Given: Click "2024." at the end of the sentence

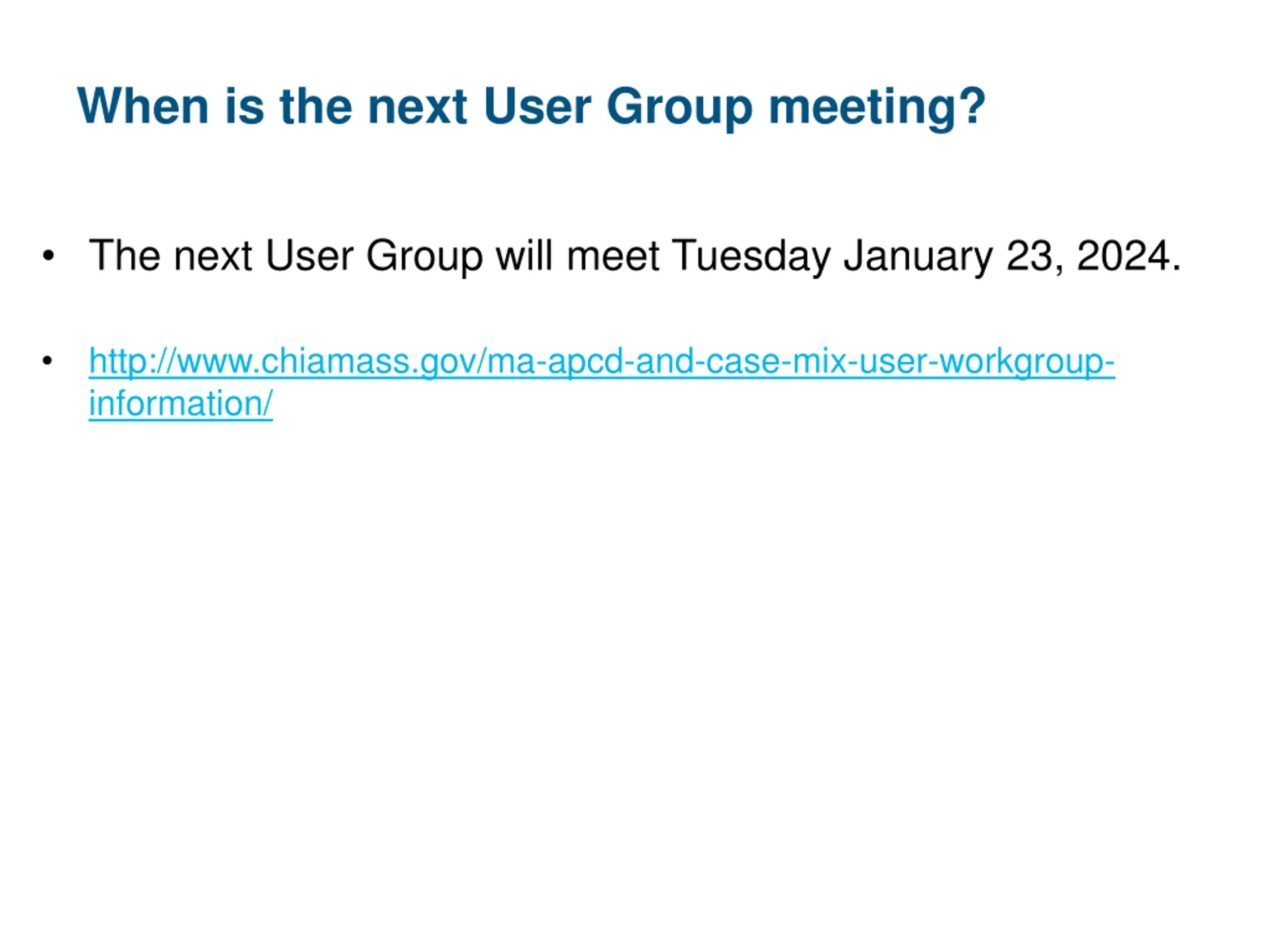Looking at the screenshot, I should pyautogui.click(x=1129, y=256).
